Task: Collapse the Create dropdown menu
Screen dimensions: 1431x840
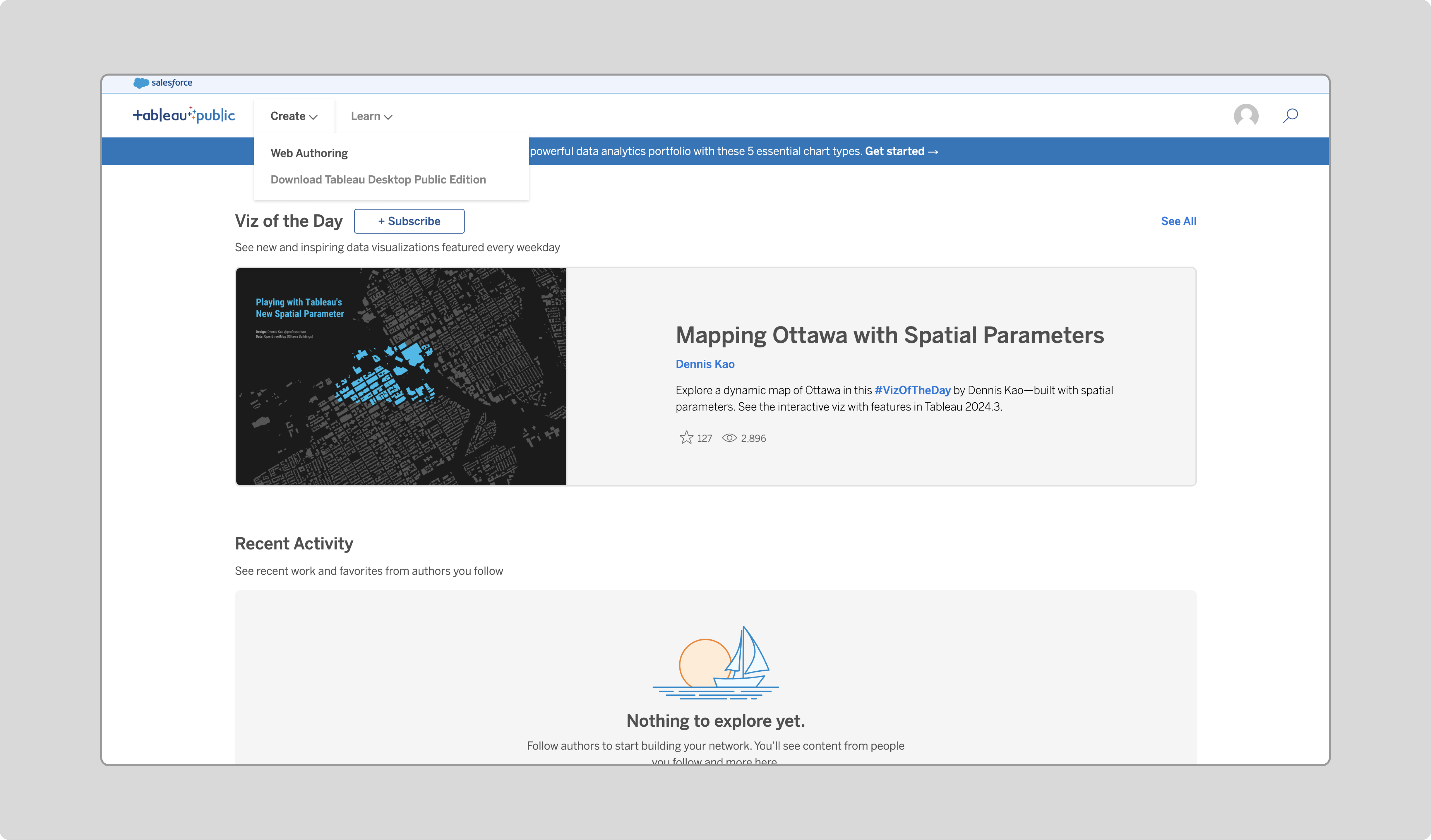Action: click(x=294, y=116)
